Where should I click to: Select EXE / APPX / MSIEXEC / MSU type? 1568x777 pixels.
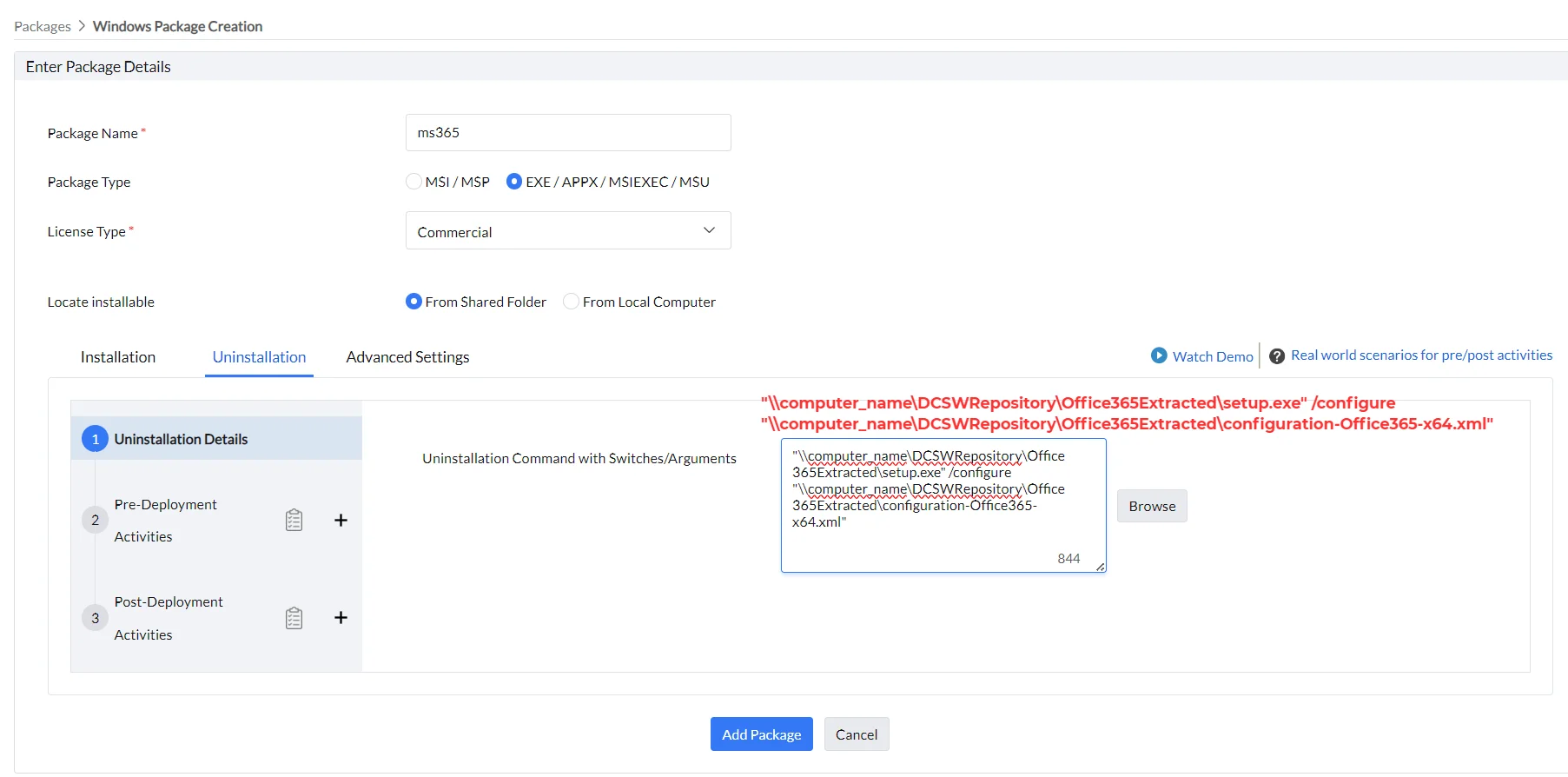pos(514,182)
